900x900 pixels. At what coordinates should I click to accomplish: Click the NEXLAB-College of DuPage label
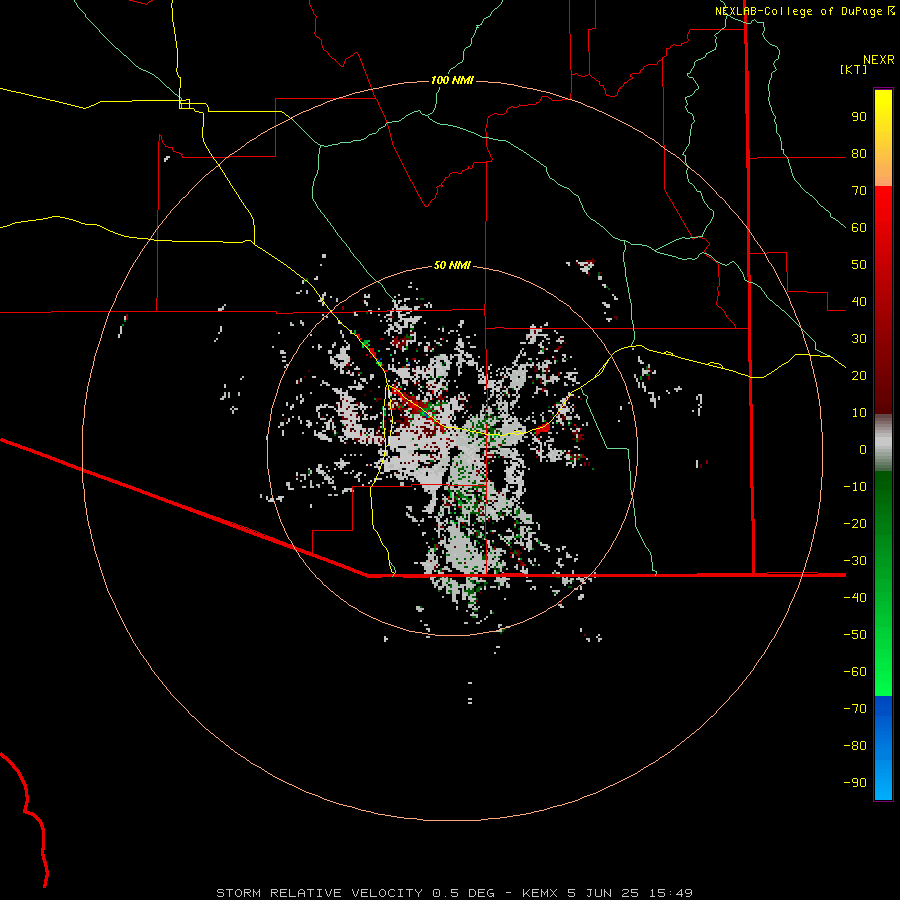pos(798,11)
